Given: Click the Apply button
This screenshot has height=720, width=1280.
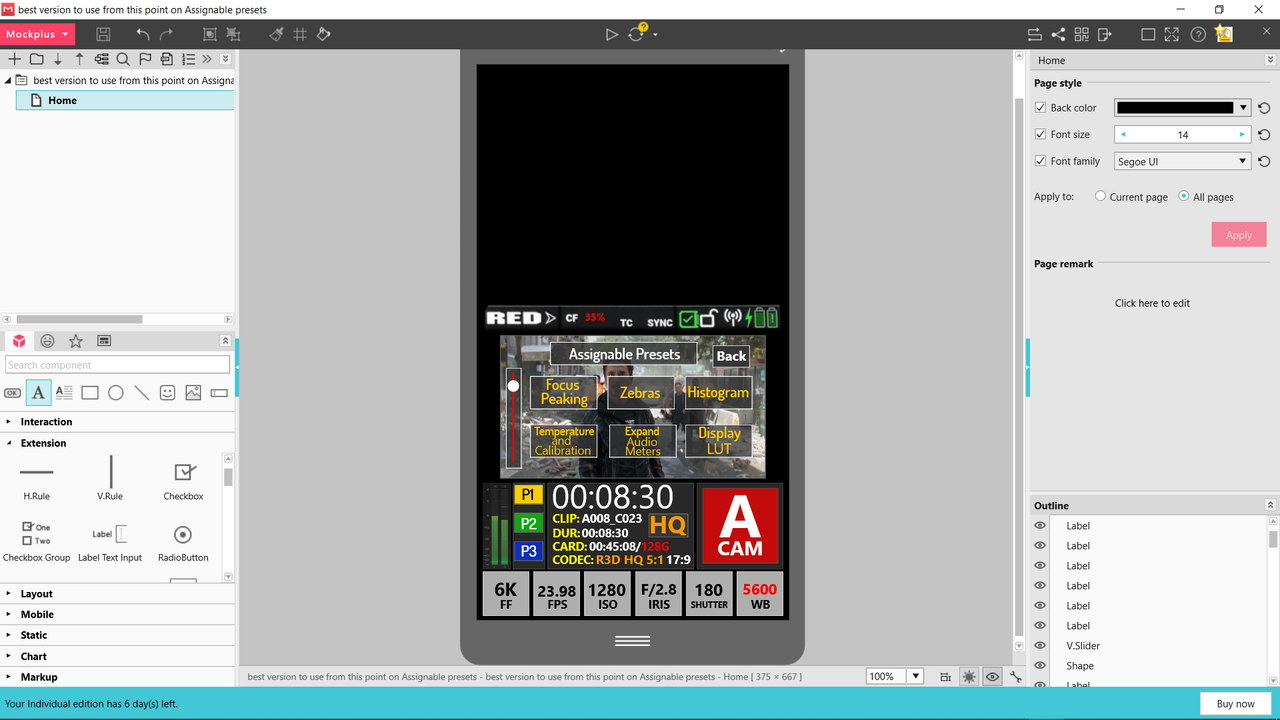Looking at the screenshot, I should (x=1239, y=235).
